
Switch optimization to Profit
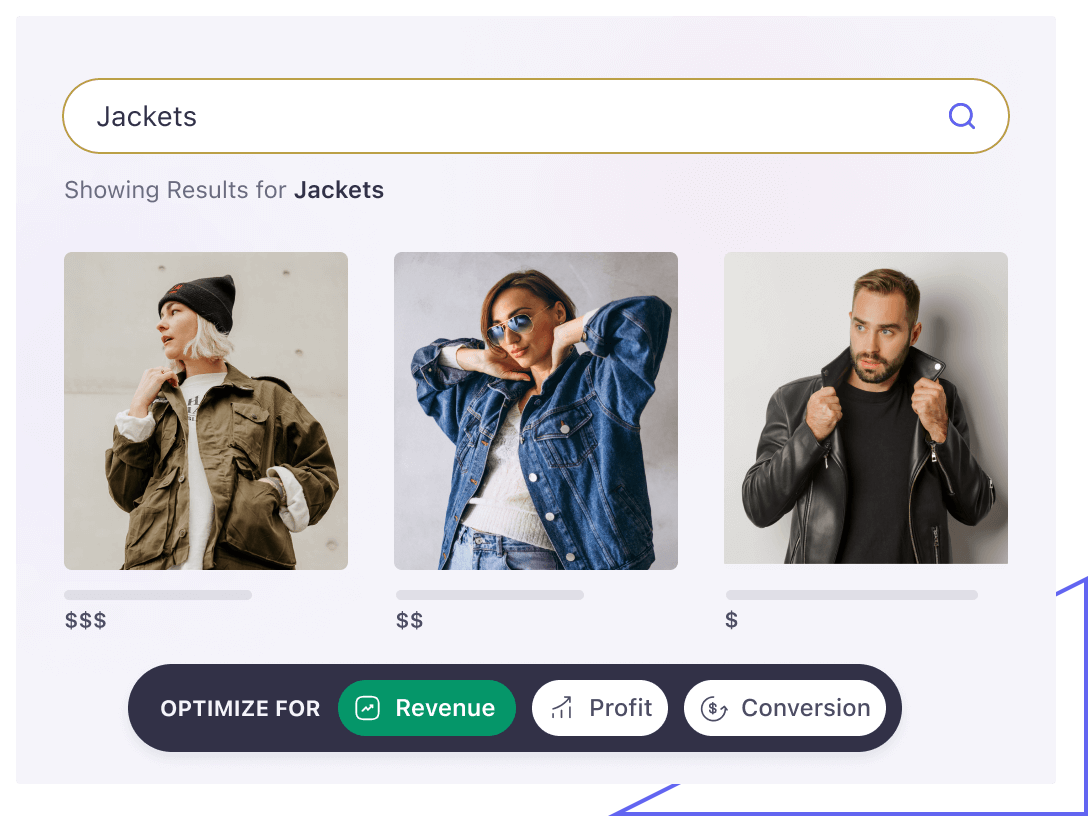coord(600,708)
